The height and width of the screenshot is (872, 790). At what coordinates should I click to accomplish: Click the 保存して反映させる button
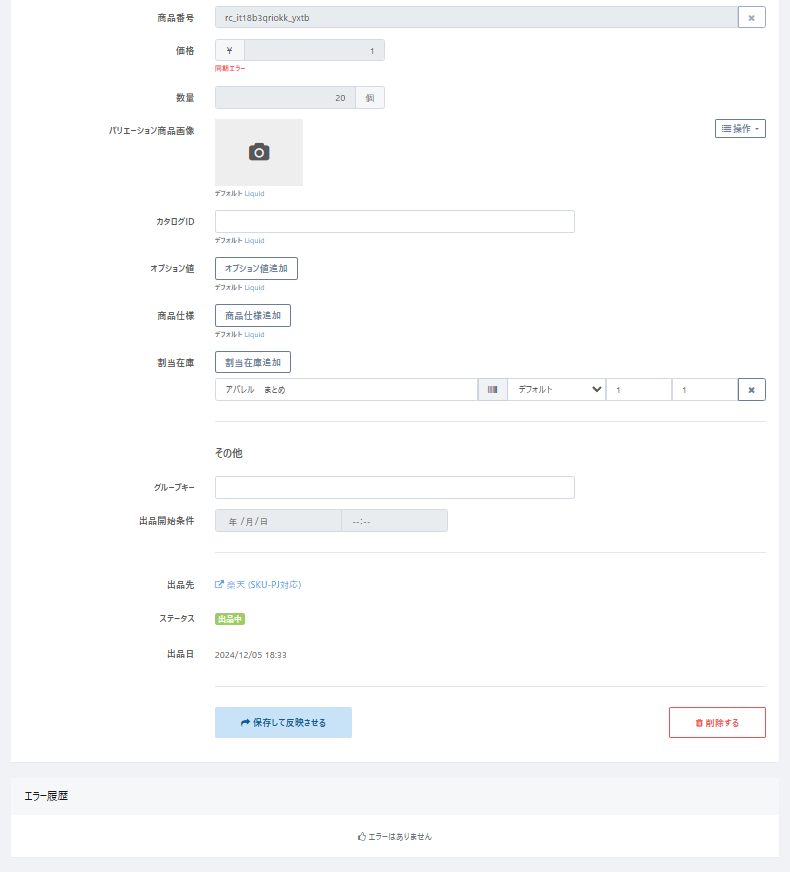pos(283,722)
